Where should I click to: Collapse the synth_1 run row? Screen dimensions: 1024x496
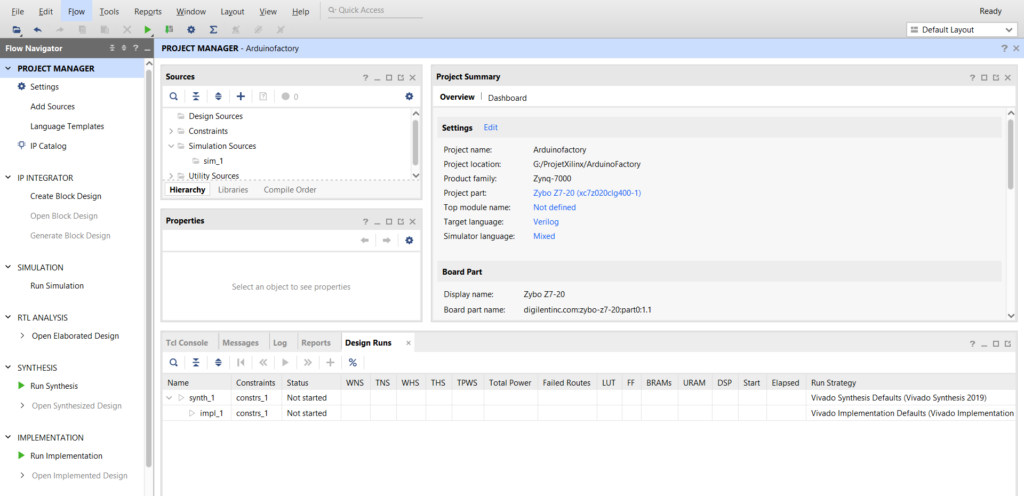point(171,398)
